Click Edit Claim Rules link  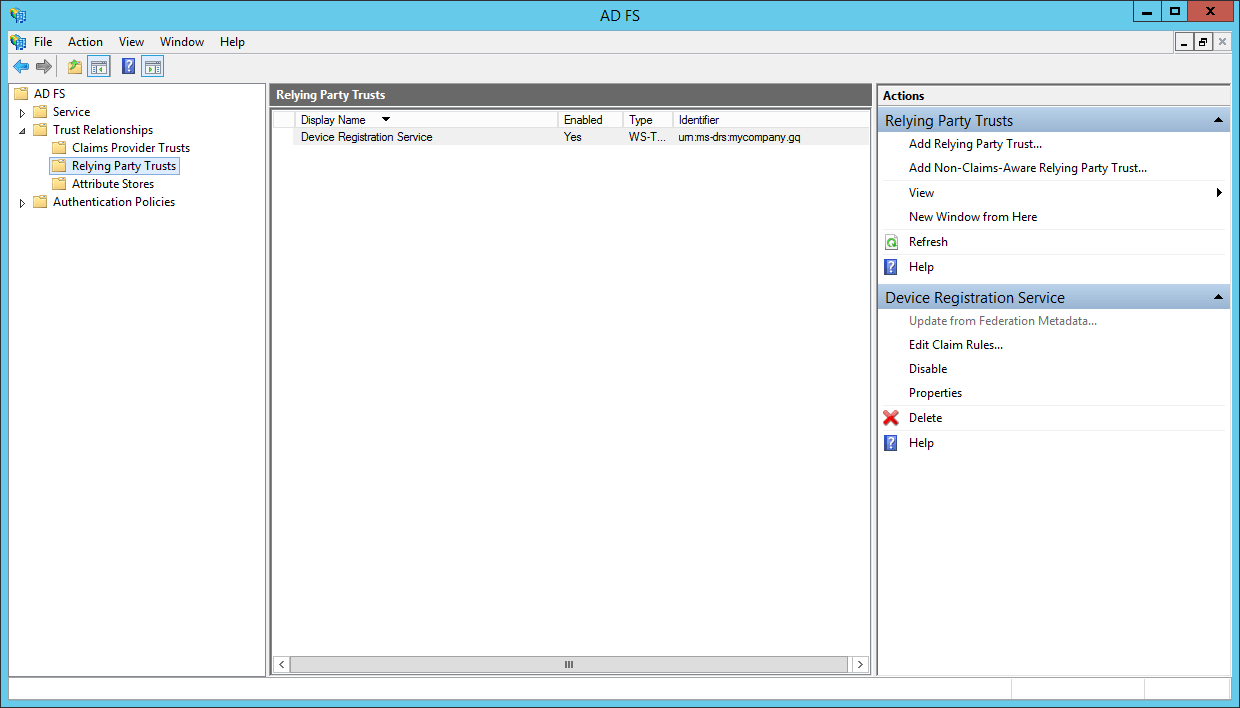point(955,344)
